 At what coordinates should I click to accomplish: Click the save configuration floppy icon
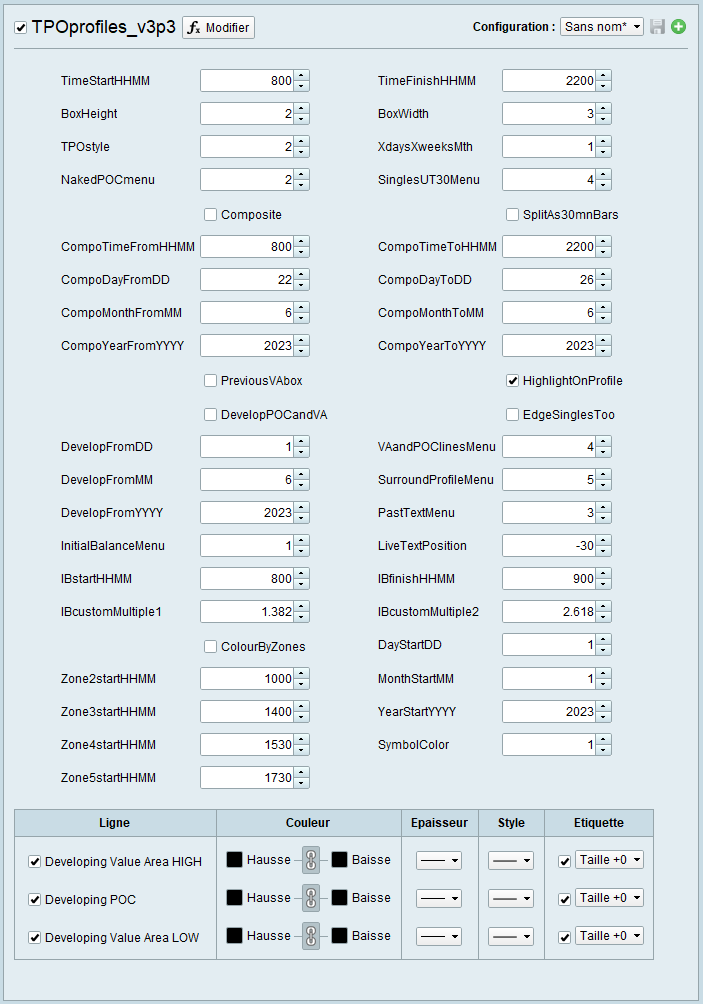657,26
